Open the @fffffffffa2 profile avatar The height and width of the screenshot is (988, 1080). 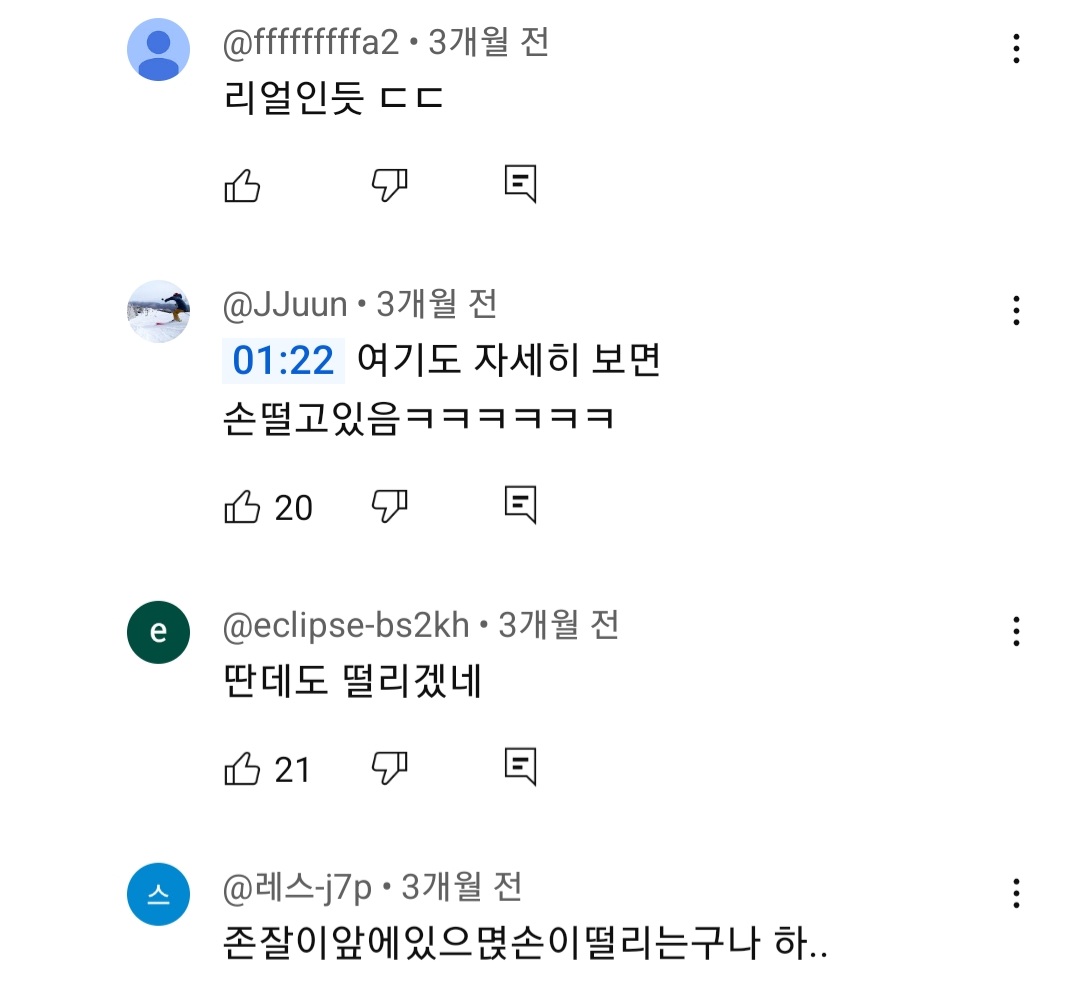159,49
